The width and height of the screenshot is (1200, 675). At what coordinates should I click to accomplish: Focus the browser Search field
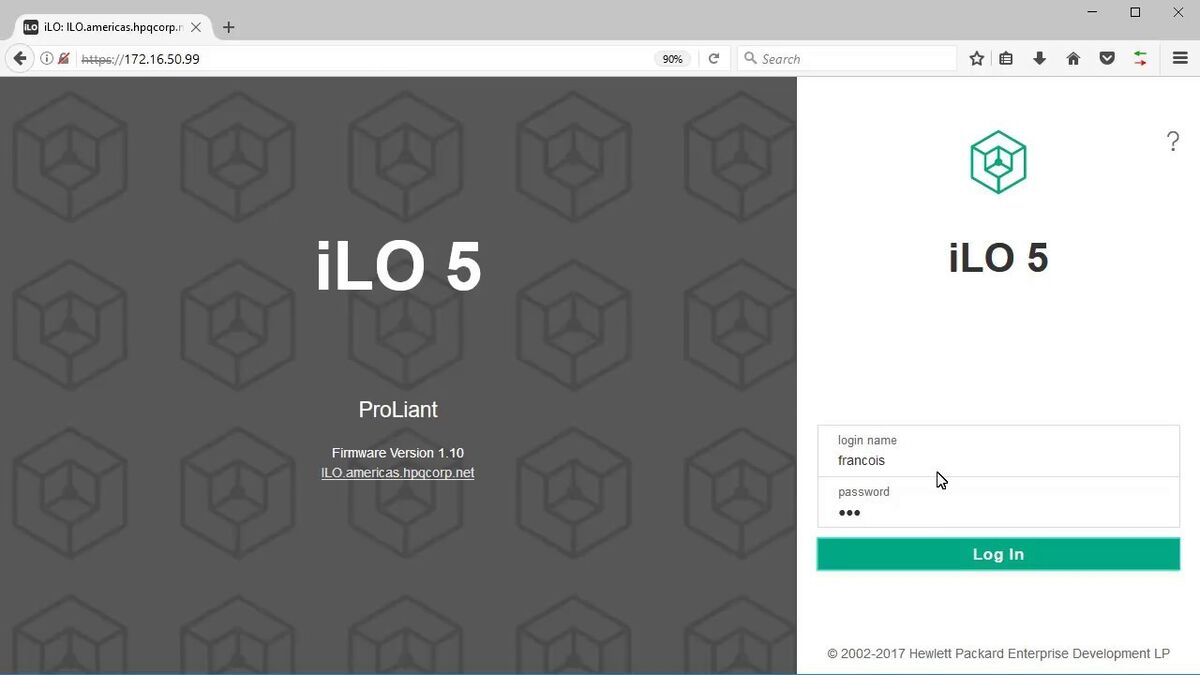(848, 59)
